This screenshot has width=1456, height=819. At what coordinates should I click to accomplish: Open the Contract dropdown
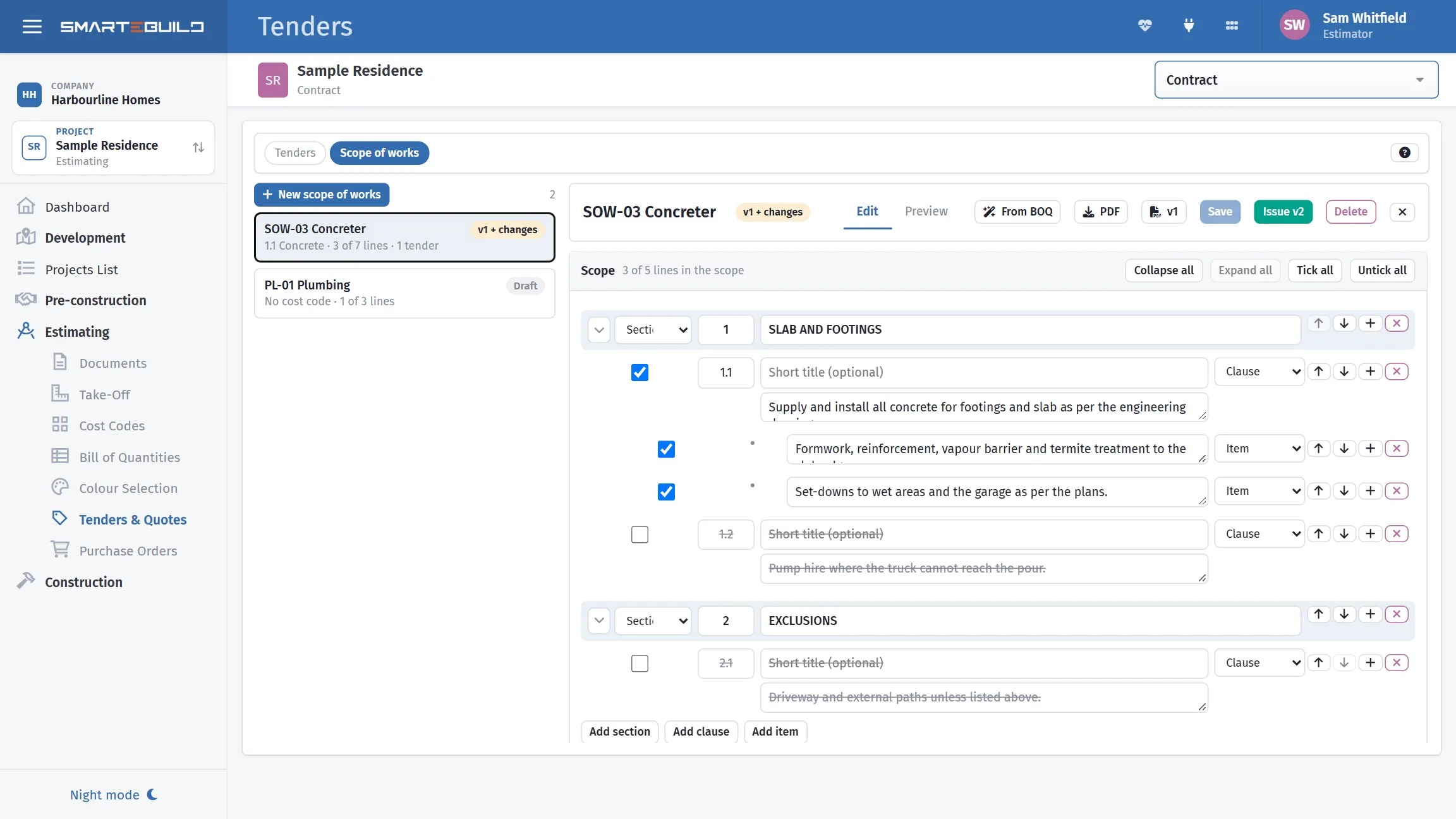pos(1296,80)
